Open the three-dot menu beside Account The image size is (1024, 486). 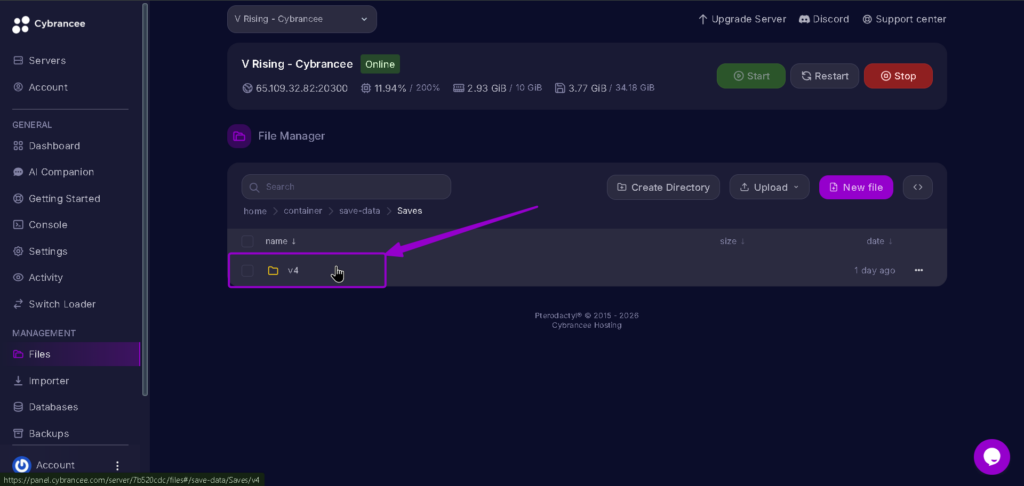pos(118,466)
